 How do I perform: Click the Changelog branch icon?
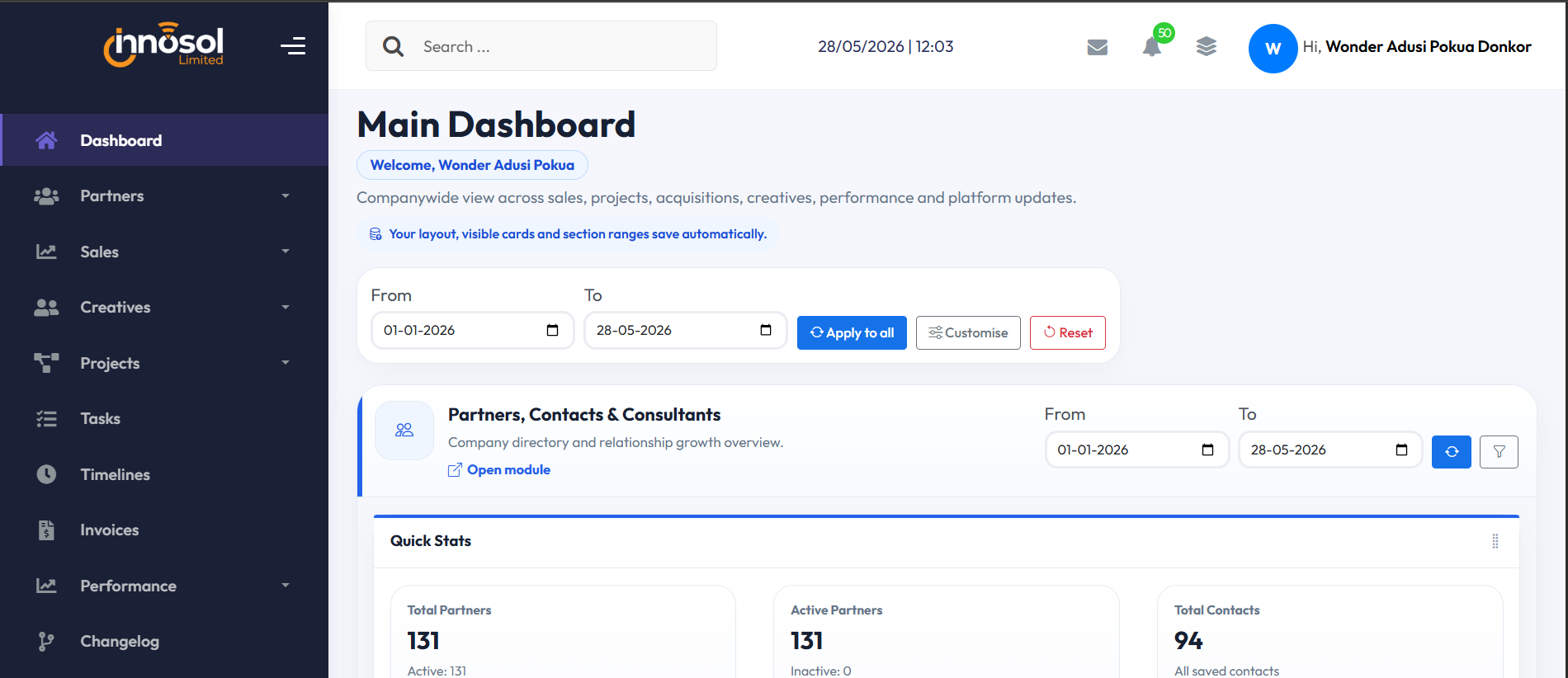point(46,642)
